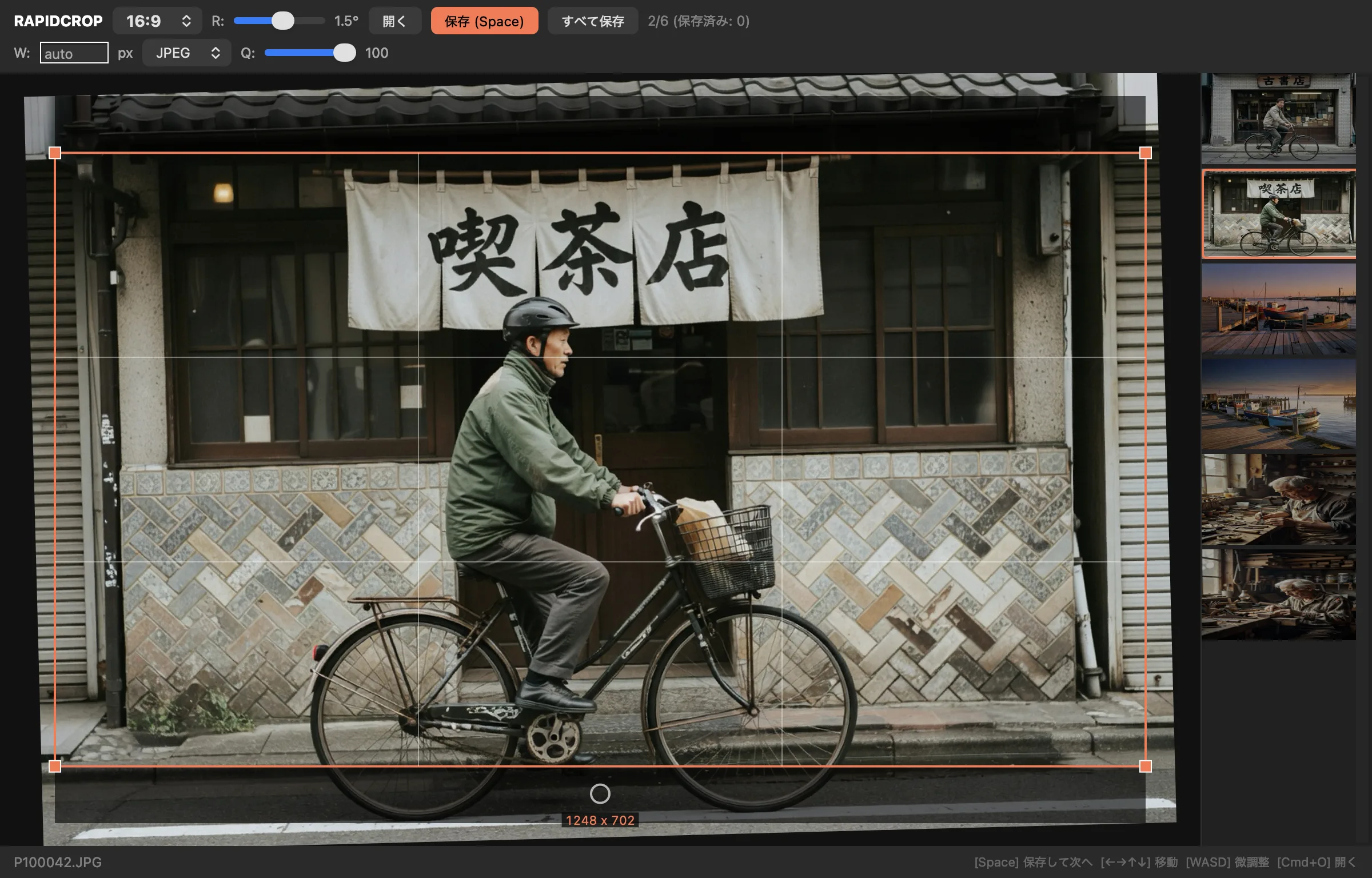Image resolution: width=1372 pixels, height=878 pixels.
Task: Click the rotation slider handle
Action: [x=282, y=21]
